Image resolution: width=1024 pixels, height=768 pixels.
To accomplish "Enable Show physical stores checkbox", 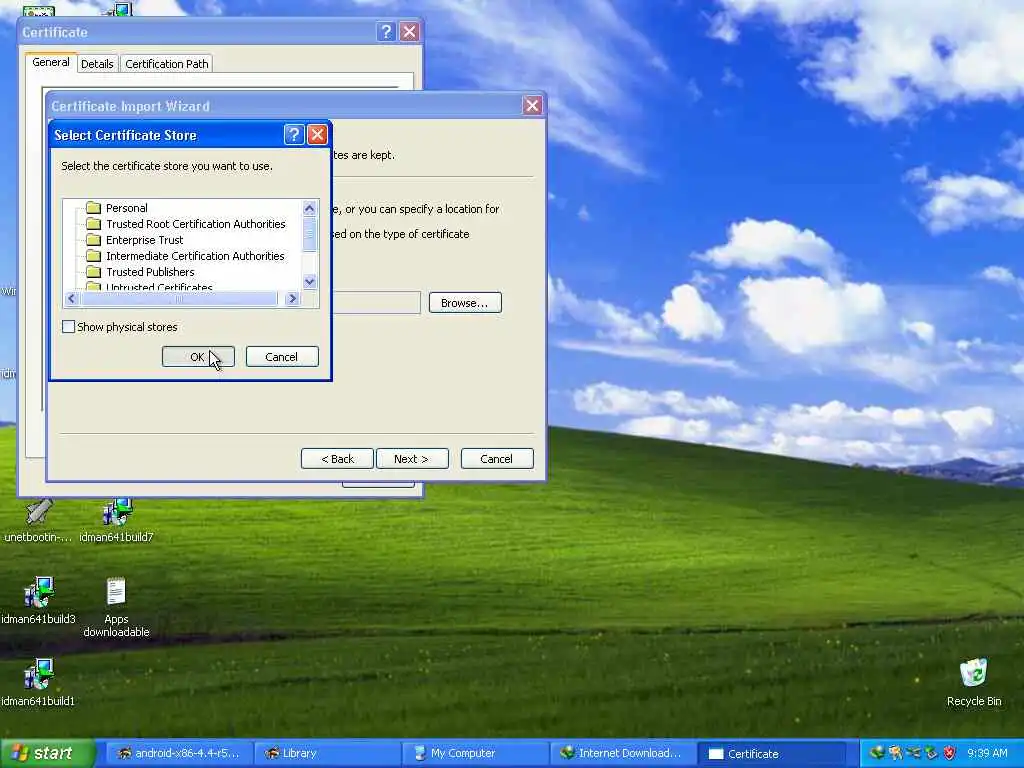I will tap(69, 327).
